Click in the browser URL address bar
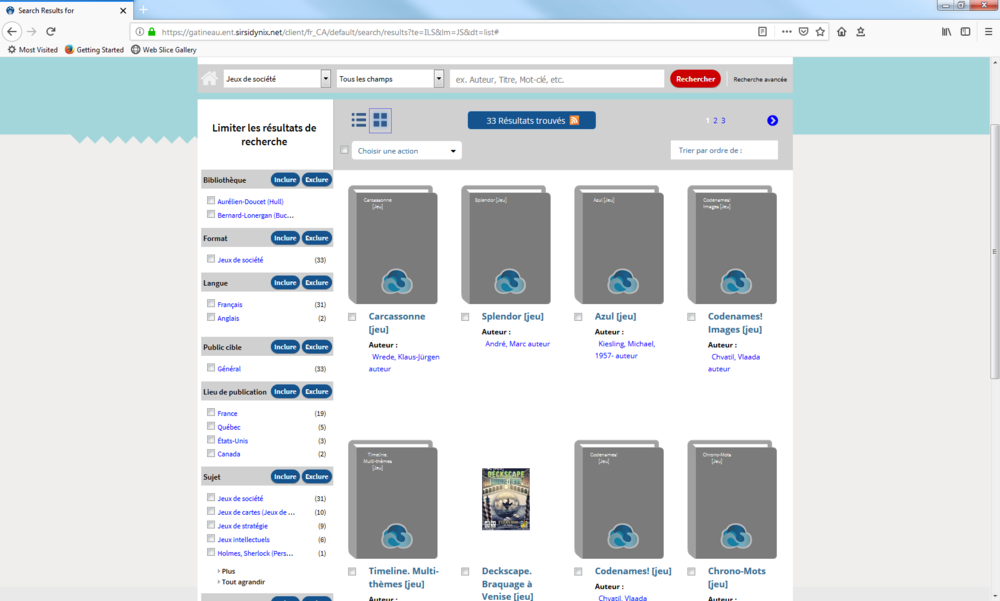Viewport: 1000px width, 601px height. pyautogui.click(x=456, y=32)
